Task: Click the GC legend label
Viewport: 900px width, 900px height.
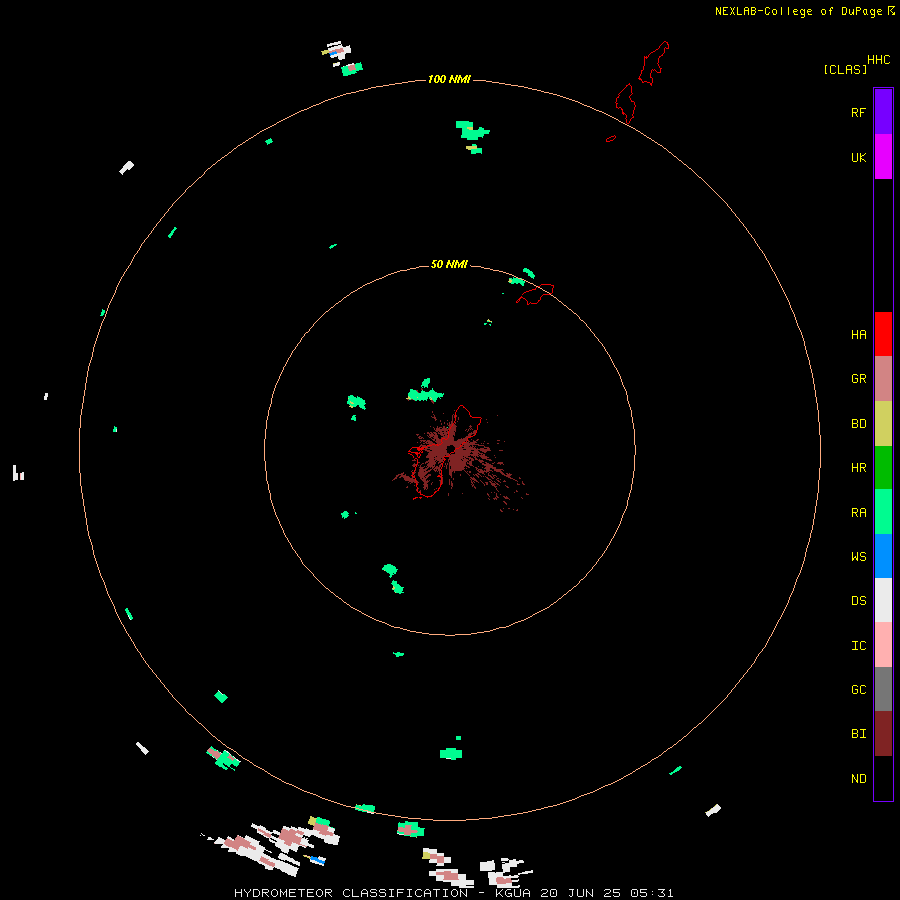Action: (858, 689)
